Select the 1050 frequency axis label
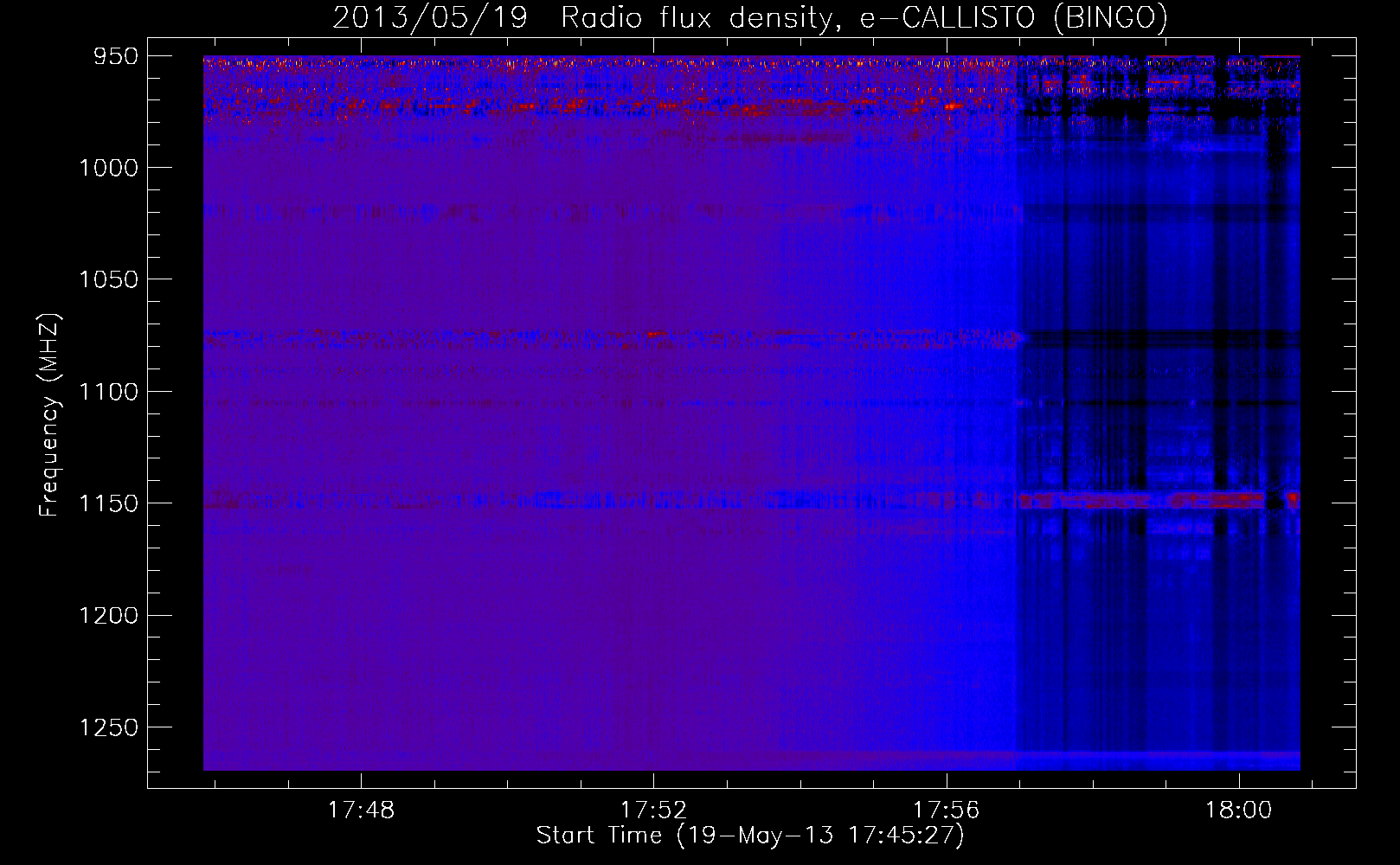Screen dimensions: 1400x865 point(108,279)
